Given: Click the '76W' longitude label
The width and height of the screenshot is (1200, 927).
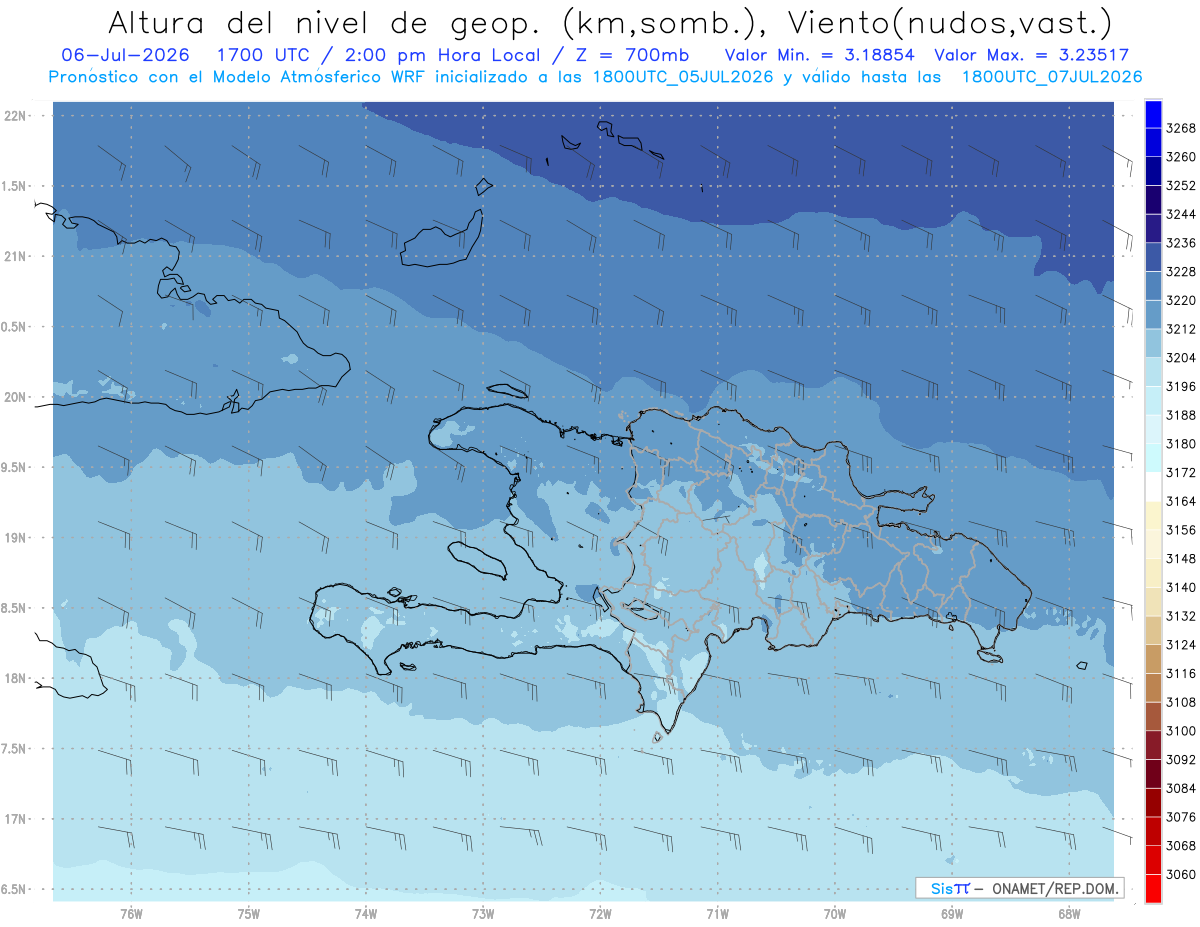Looking at the screenshot, I should tap(131, 914).
